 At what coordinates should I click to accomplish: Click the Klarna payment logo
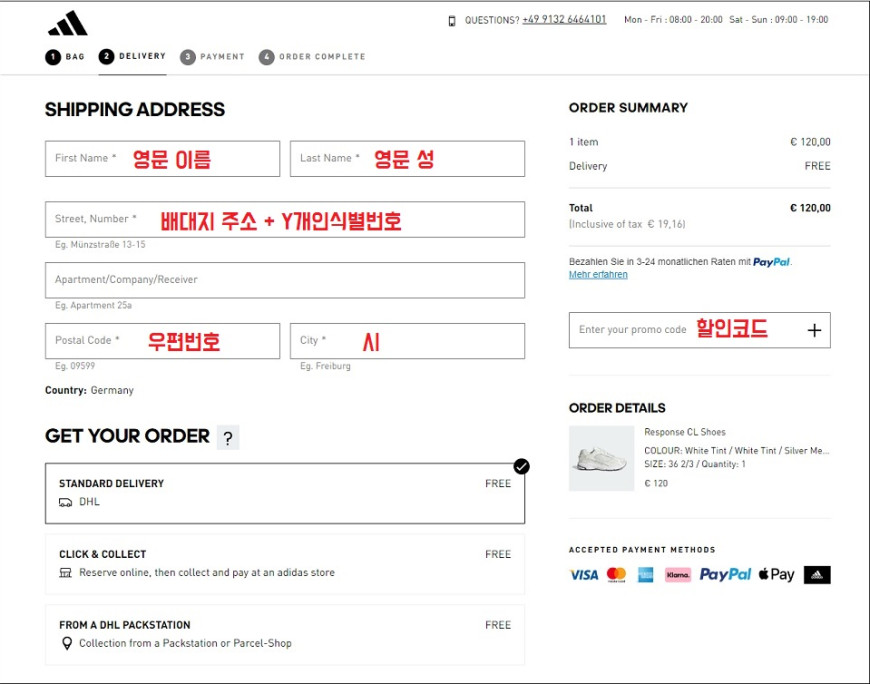[x=677, y=575]
